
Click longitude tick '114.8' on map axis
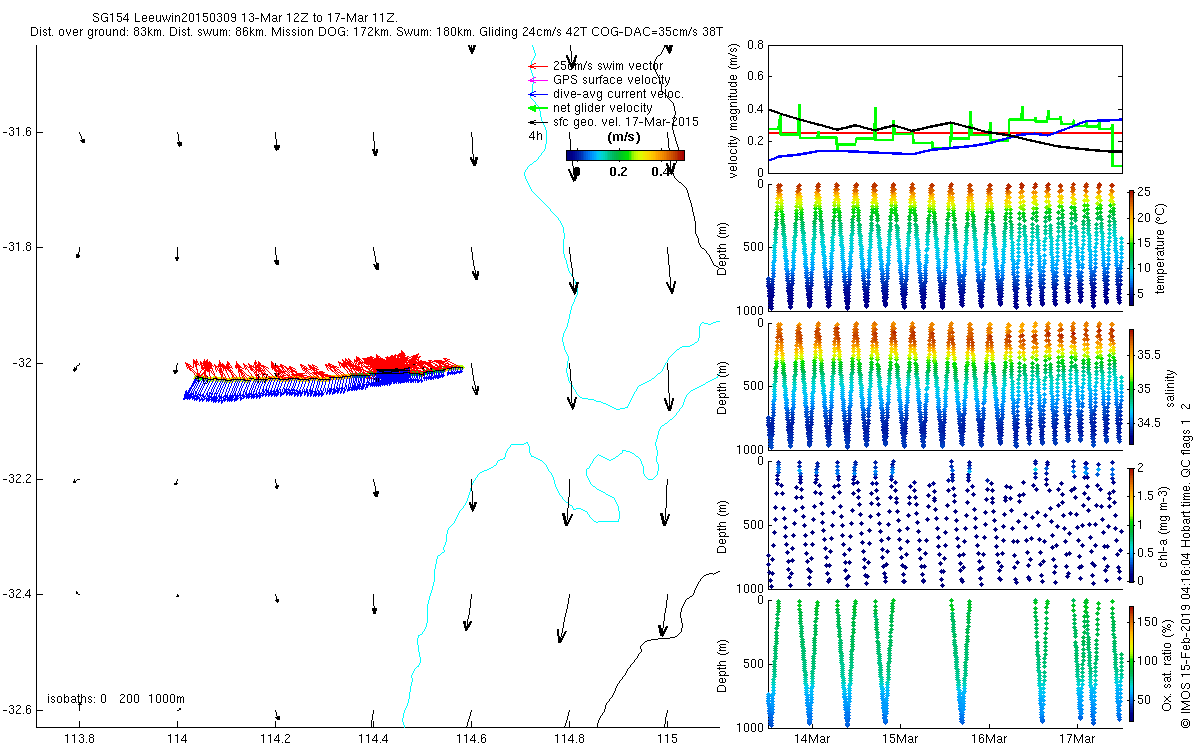tap(569, 739)
